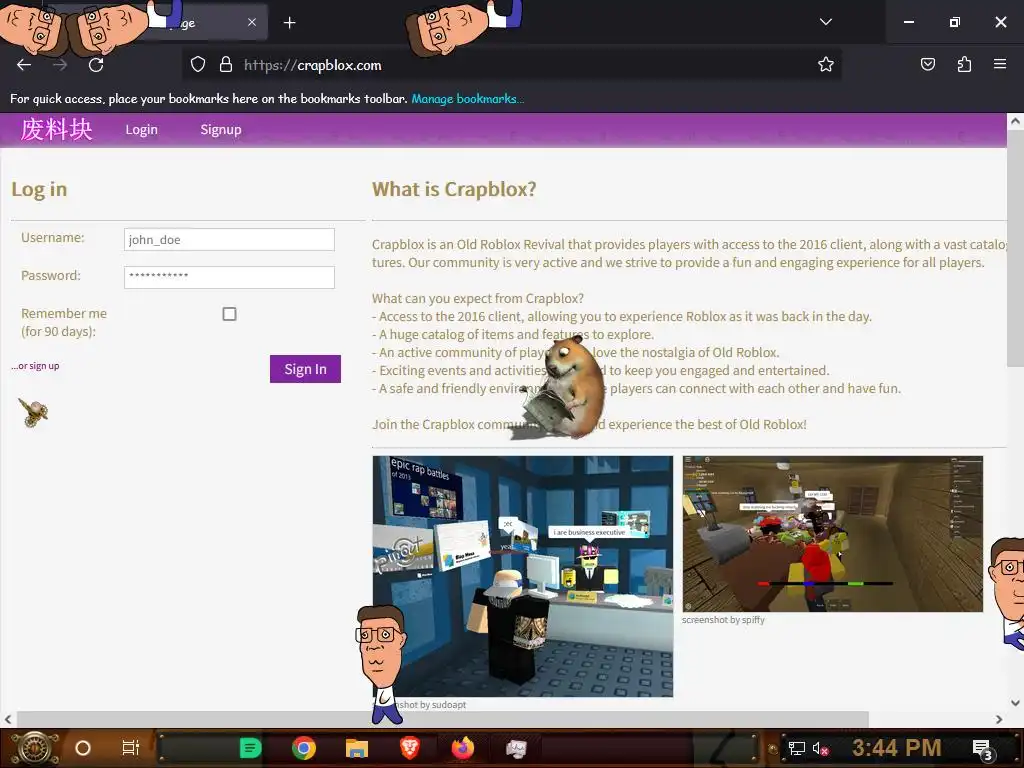Click the Password field
The image size is (1024, 768).
[229, 277]
